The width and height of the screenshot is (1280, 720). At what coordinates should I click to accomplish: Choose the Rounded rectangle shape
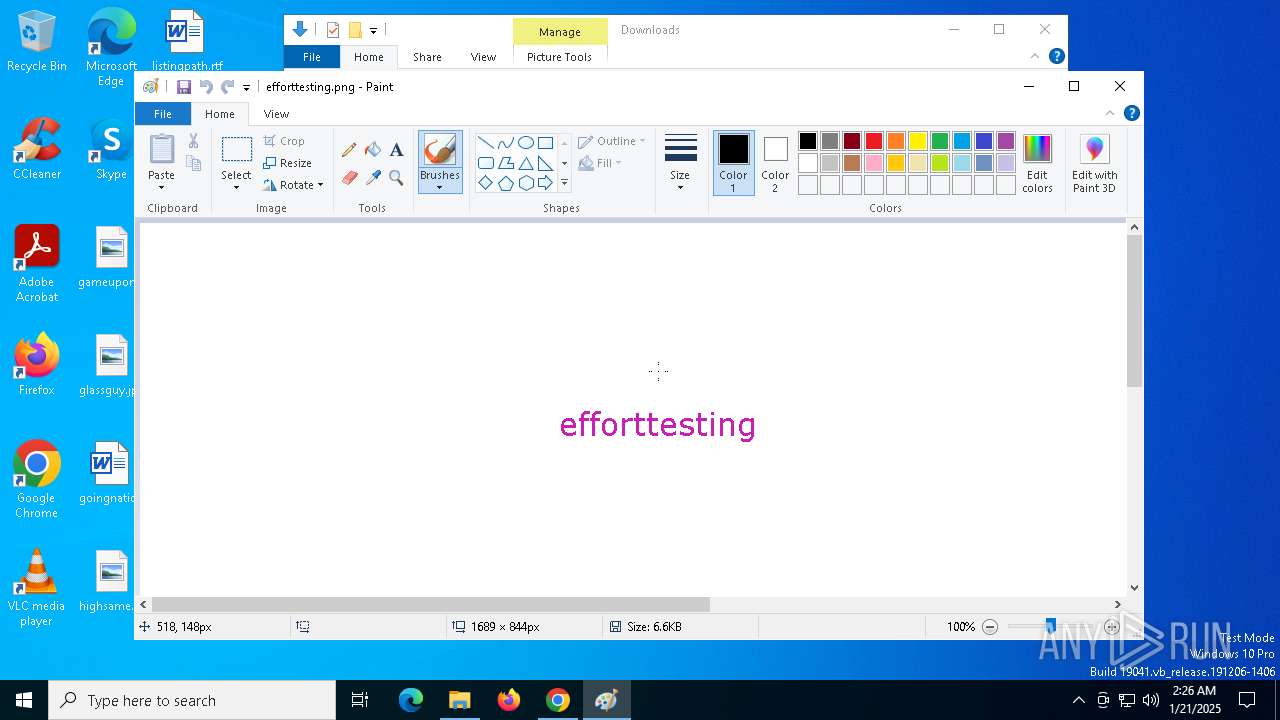(x=485, y=163)
